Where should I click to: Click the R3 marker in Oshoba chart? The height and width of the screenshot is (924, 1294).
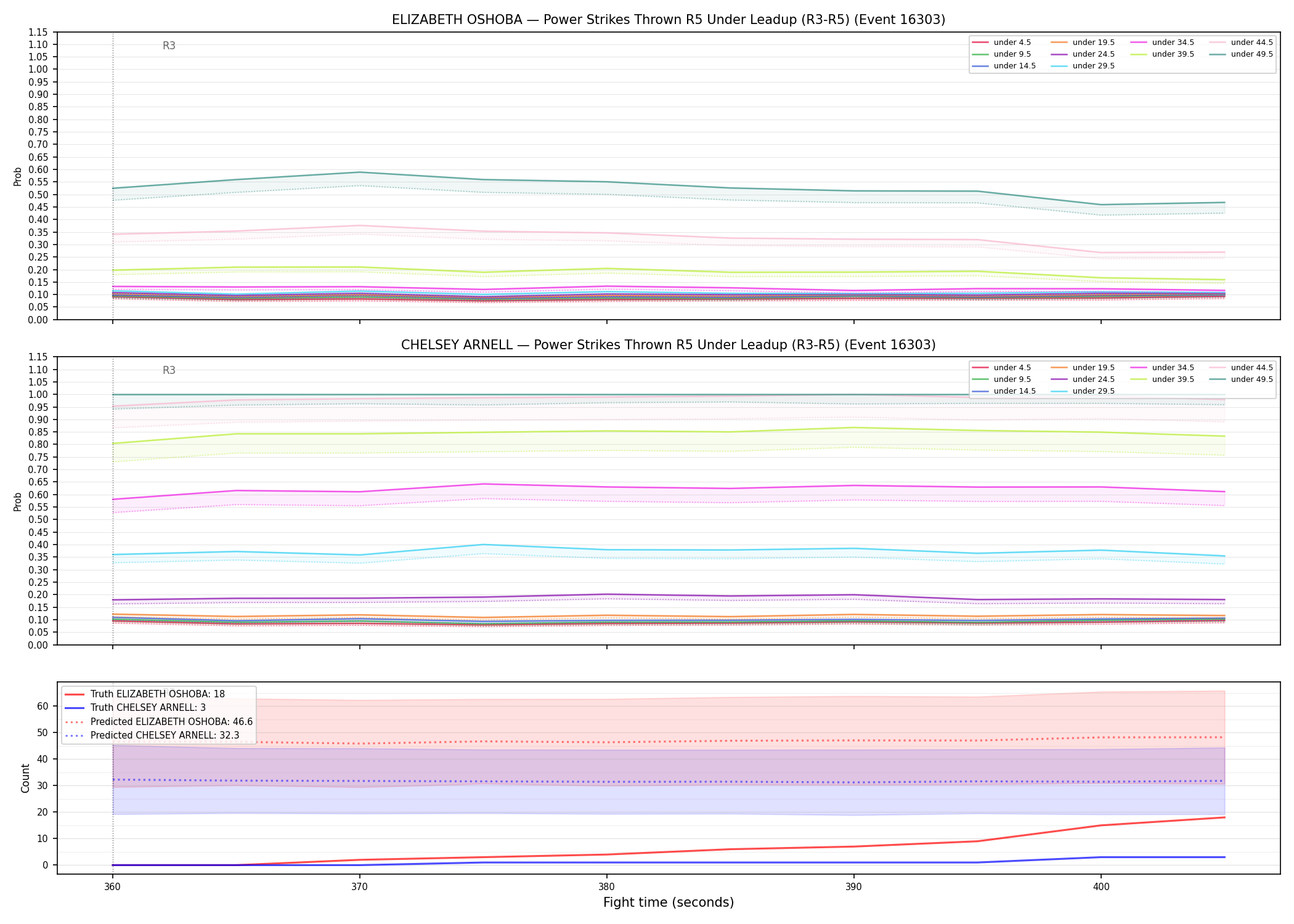[x=169, y=46]
